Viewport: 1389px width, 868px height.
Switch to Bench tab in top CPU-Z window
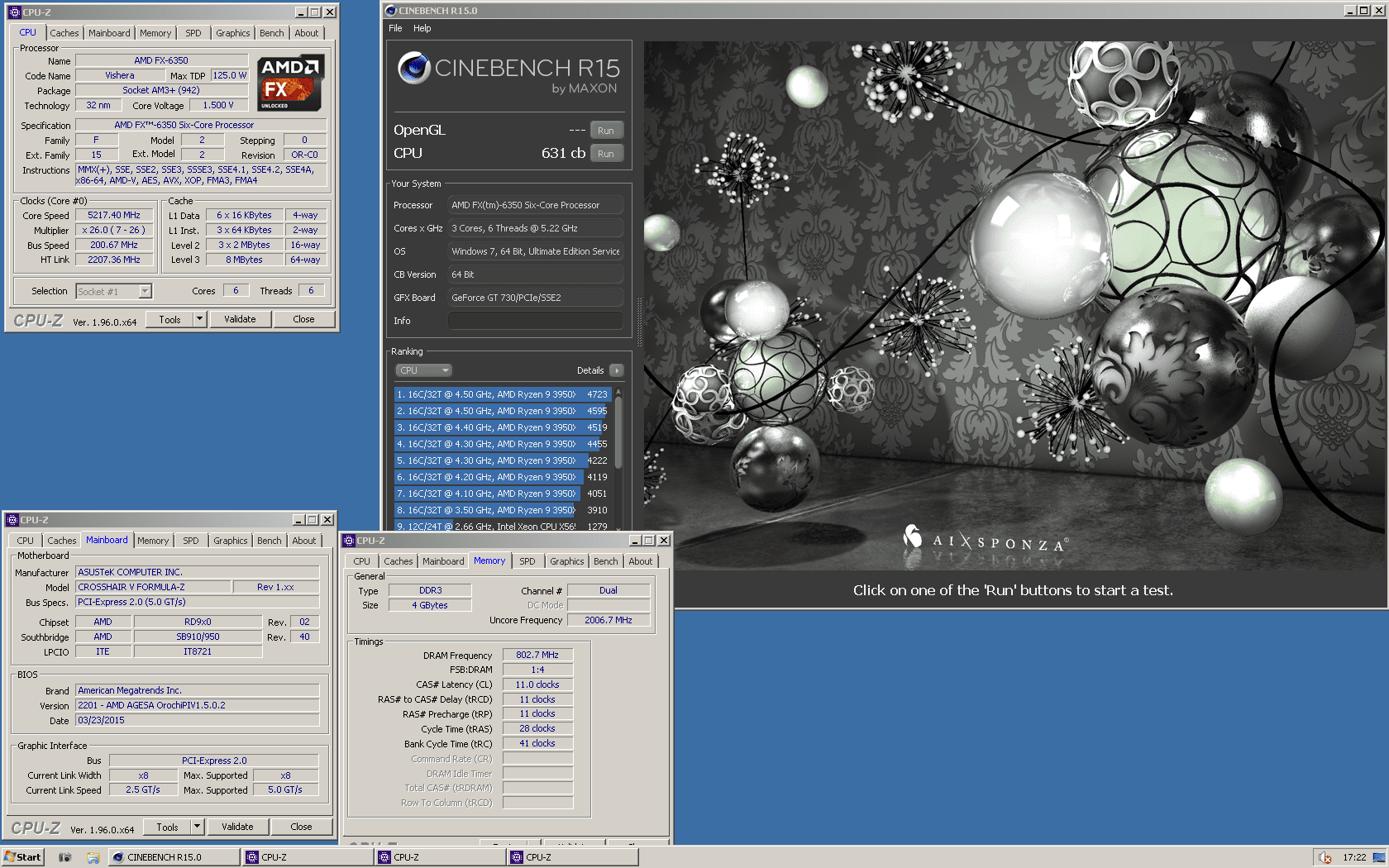click(x=271, y=33)
